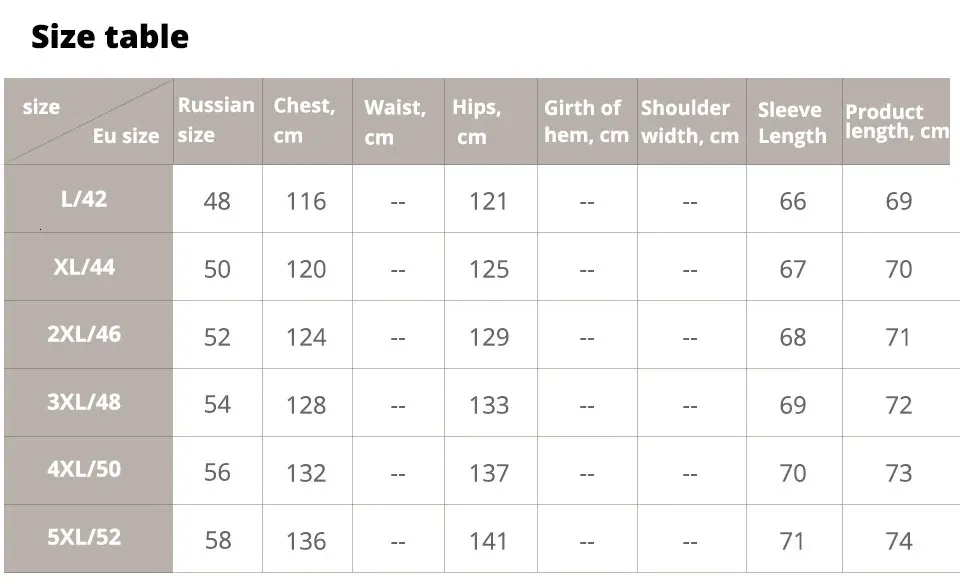Select the Russian size column header
This screenshot has width=960, height=586.
[x=216, y=120]
